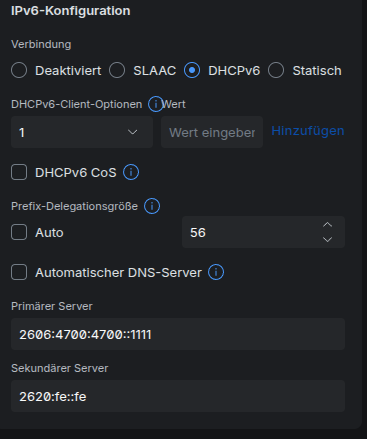Click the Sekundärer Server input field
This screenshot has height=439, width=367.
pos(178,396)
